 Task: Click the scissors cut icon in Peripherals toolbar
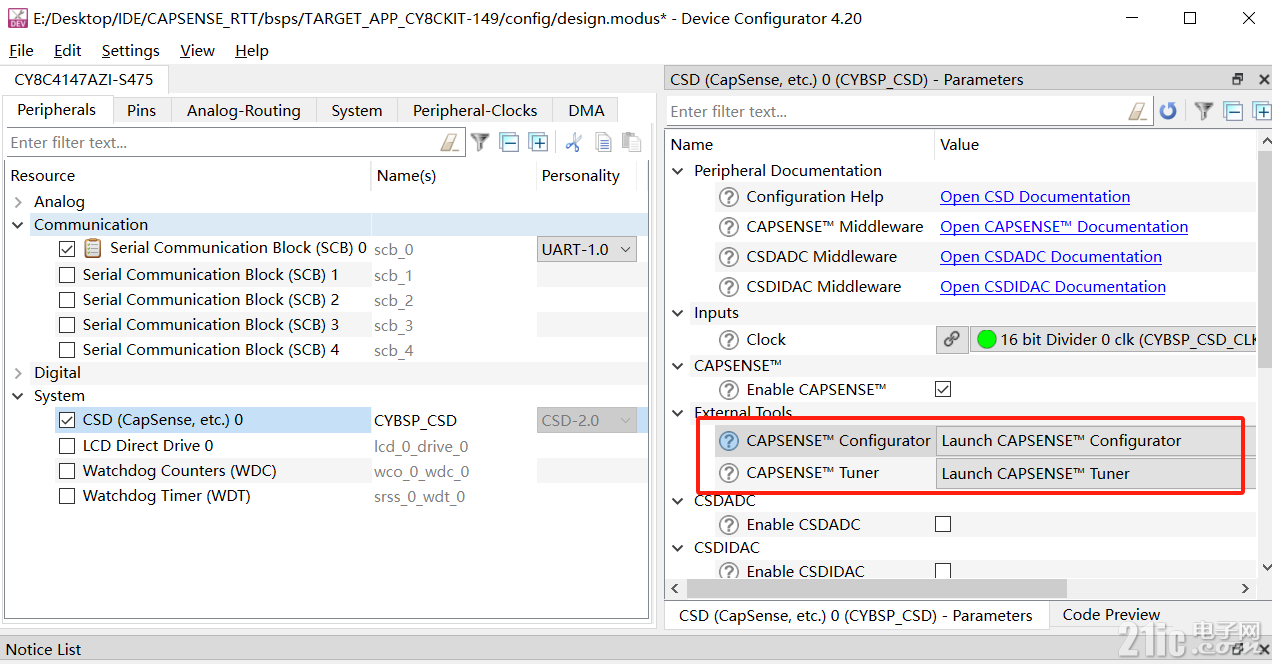(572, 141)
